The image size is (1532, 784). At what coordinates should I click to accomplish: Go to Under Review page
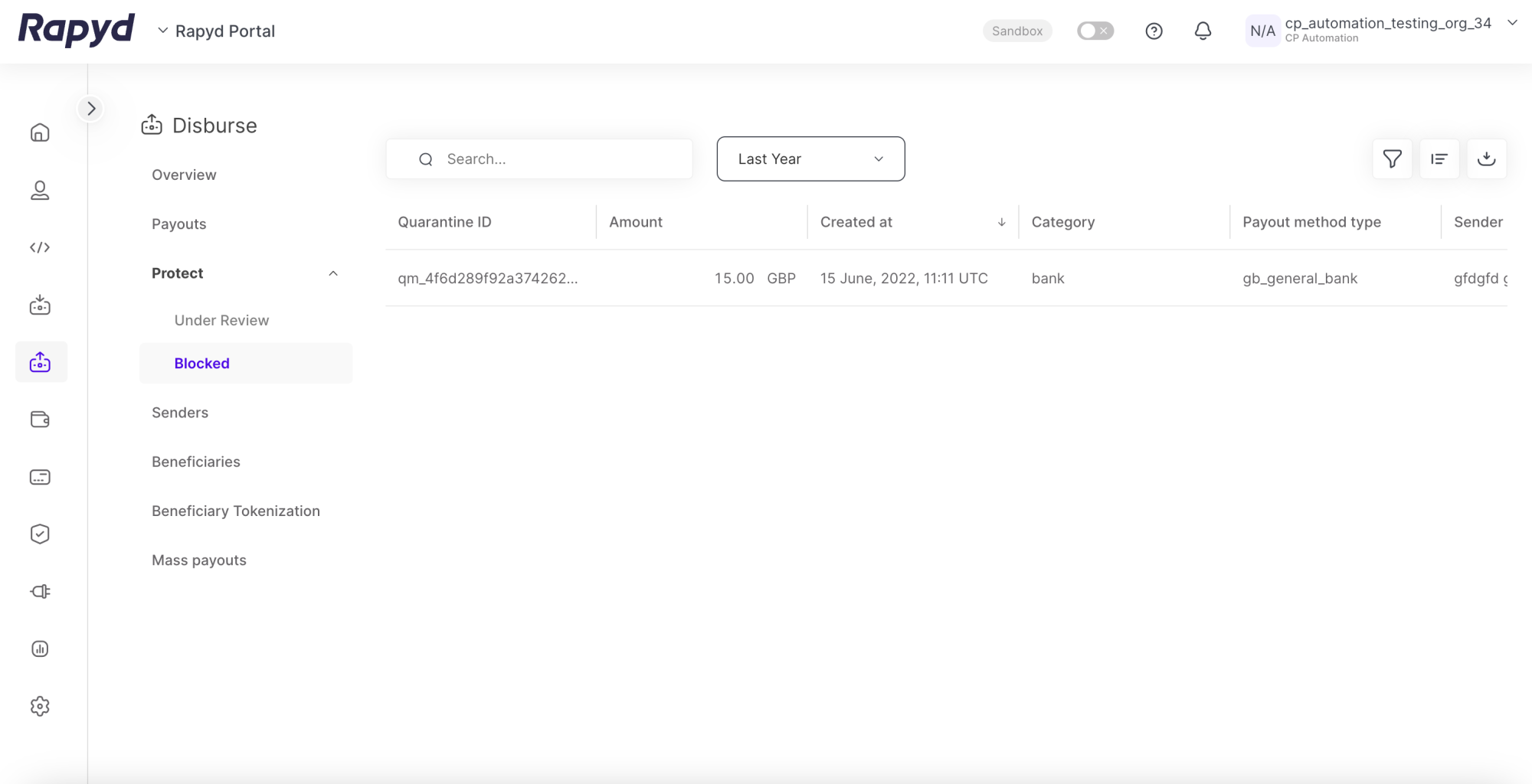[221, 320]
